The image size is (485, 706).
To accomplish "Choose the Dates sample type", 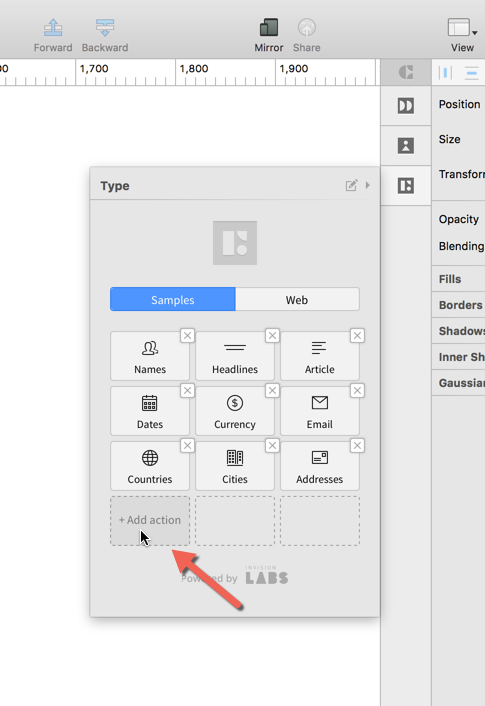I will [150, 411].
